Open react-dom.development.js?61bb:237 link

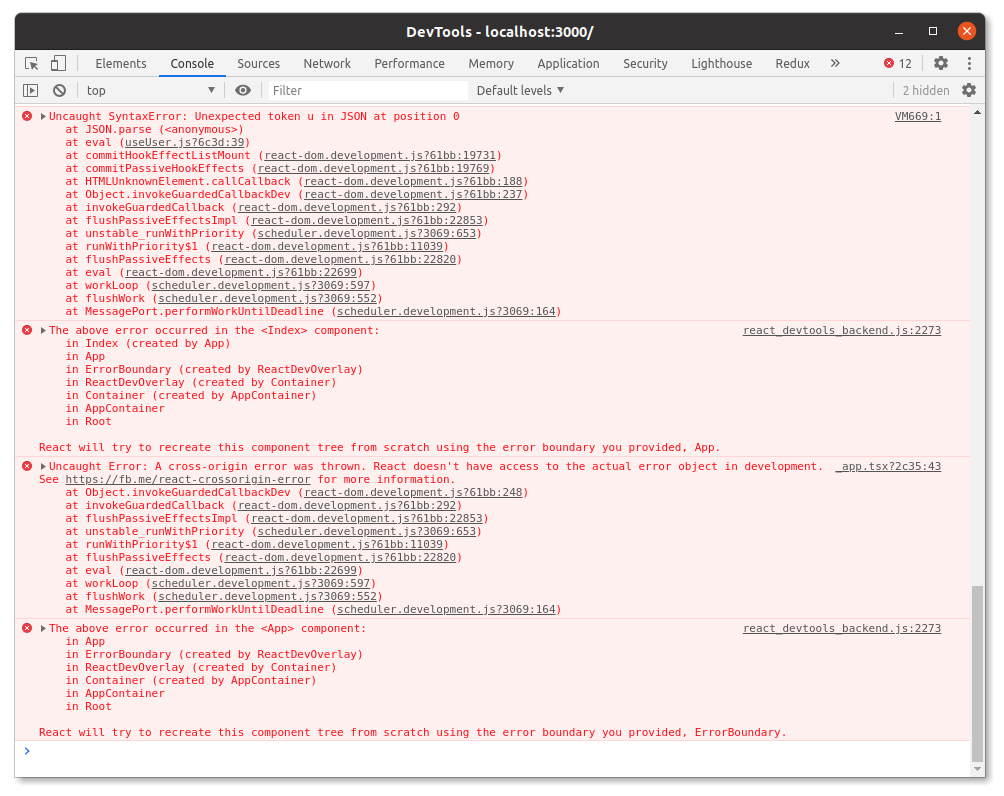(413, 194)
